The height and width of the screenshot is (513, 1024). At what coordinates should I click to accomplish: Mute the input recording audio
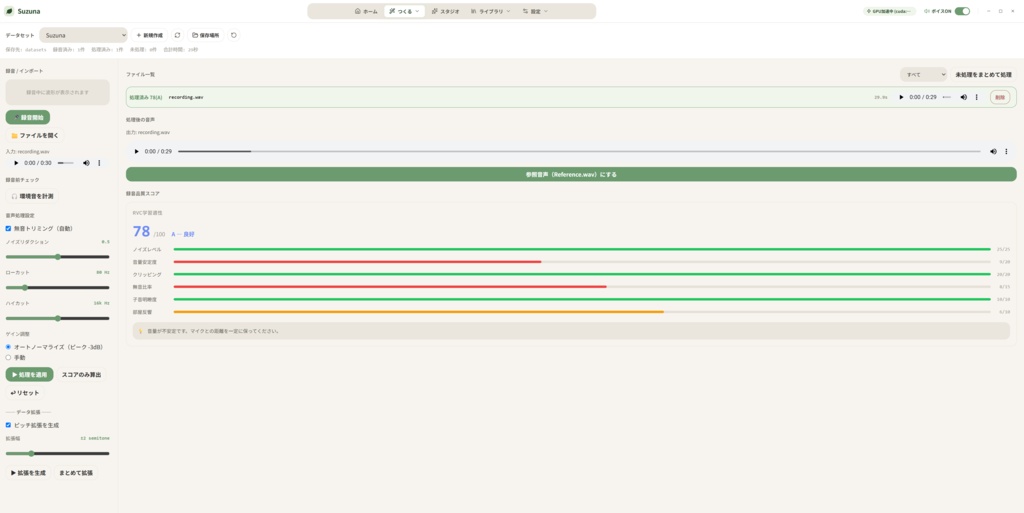coord(86,163)
